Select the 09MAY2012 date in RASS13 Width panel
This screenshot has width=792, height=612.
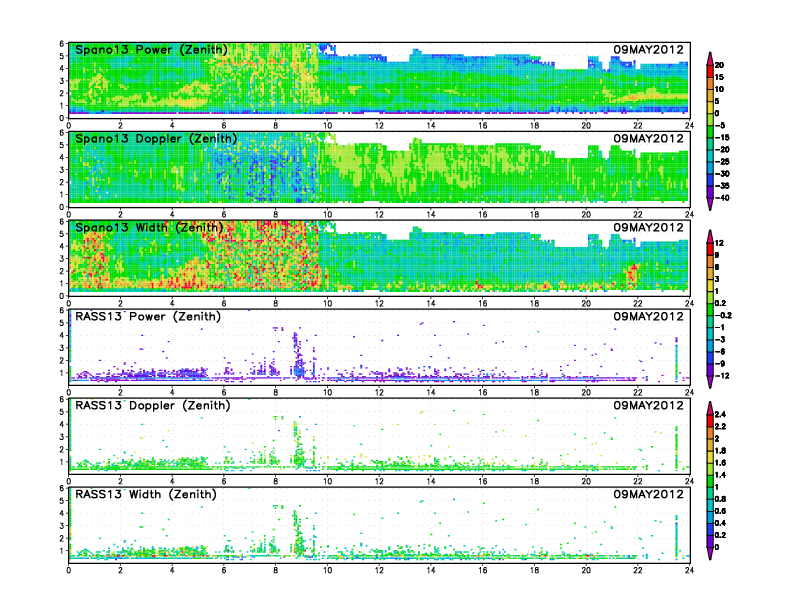click(x=648, y=494)
